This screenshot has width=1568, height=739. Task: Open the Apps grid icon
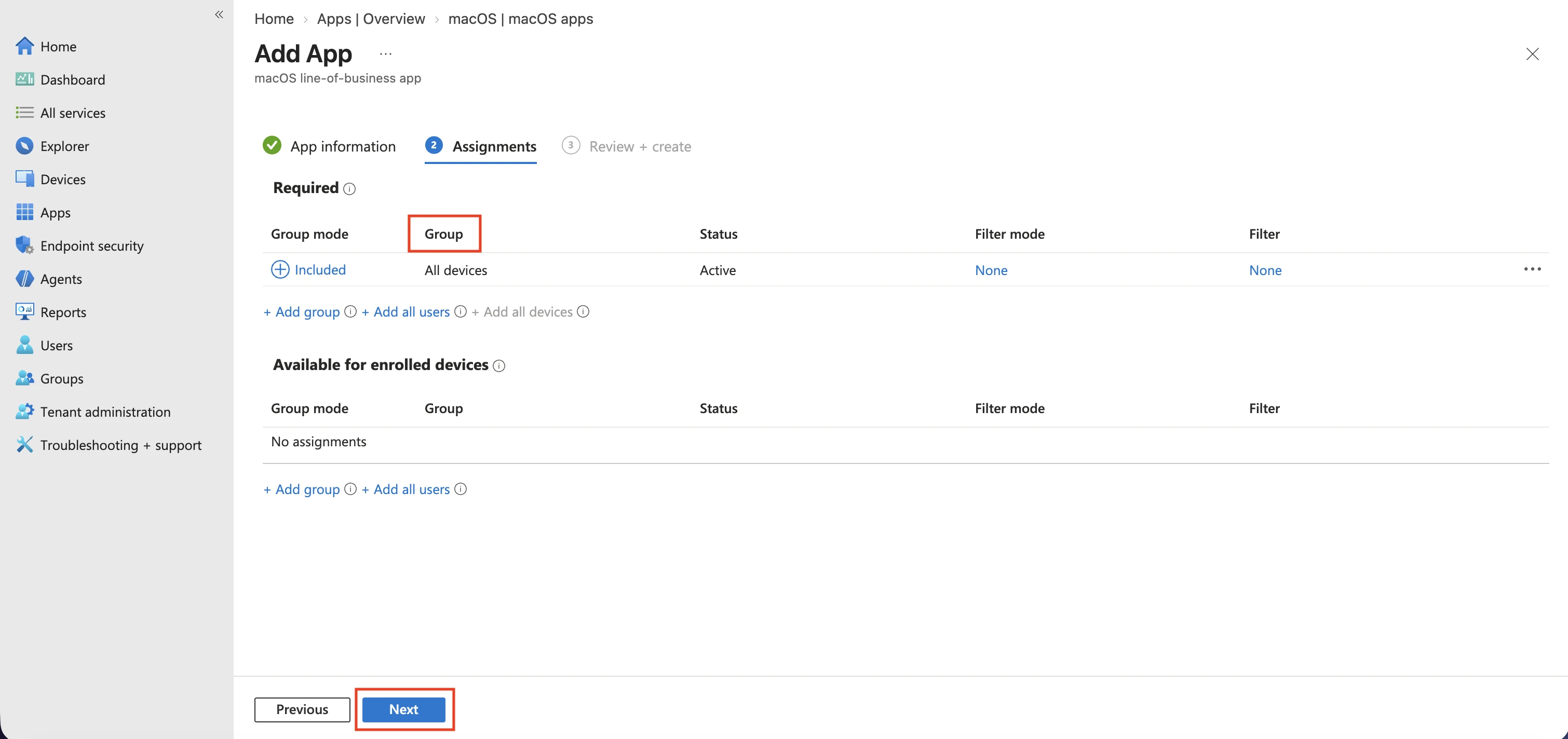(24, 212)
